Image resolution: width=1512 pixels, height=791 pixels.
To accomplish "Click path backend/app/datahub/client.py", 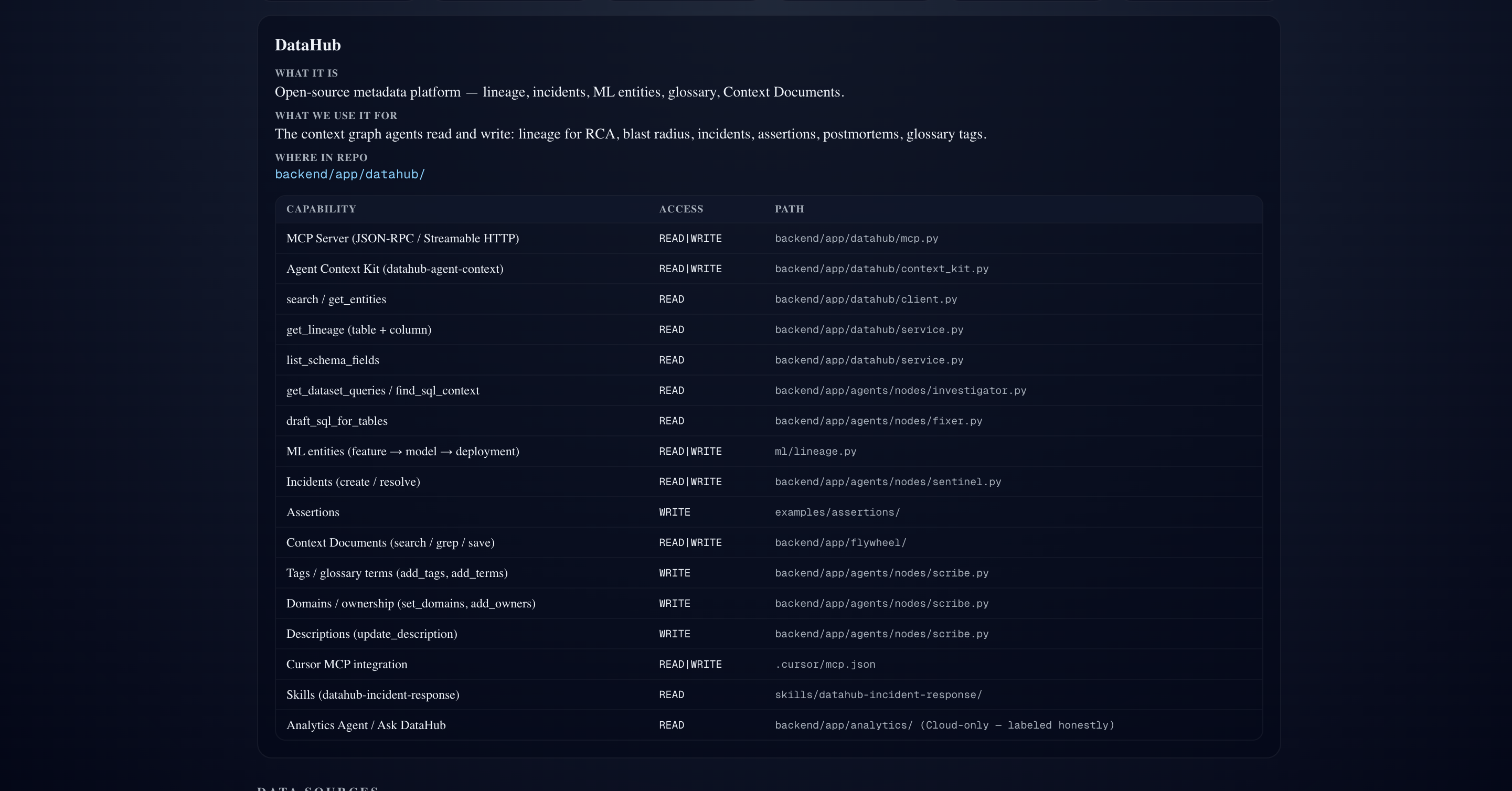I will pyautogui.click(x=866, y=300).
